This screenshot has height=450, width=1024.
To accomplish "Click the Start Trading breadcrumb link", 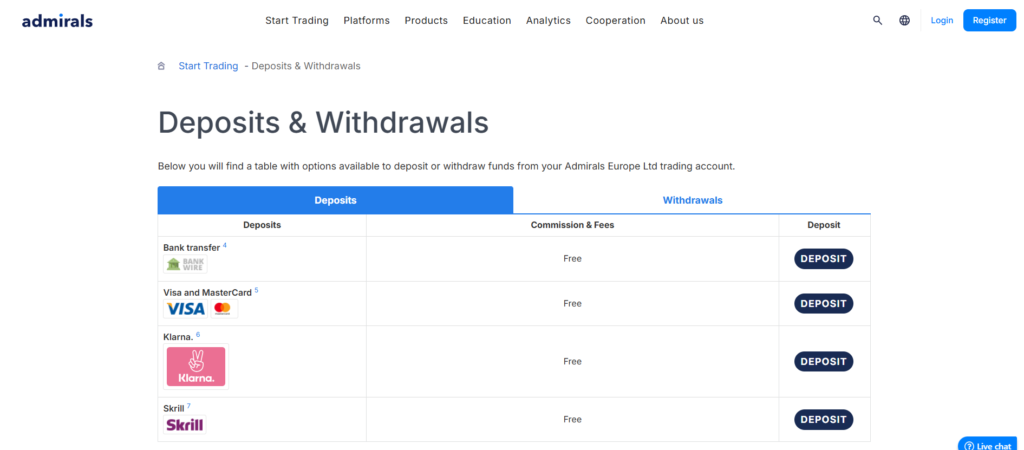I will click(208, 66).
